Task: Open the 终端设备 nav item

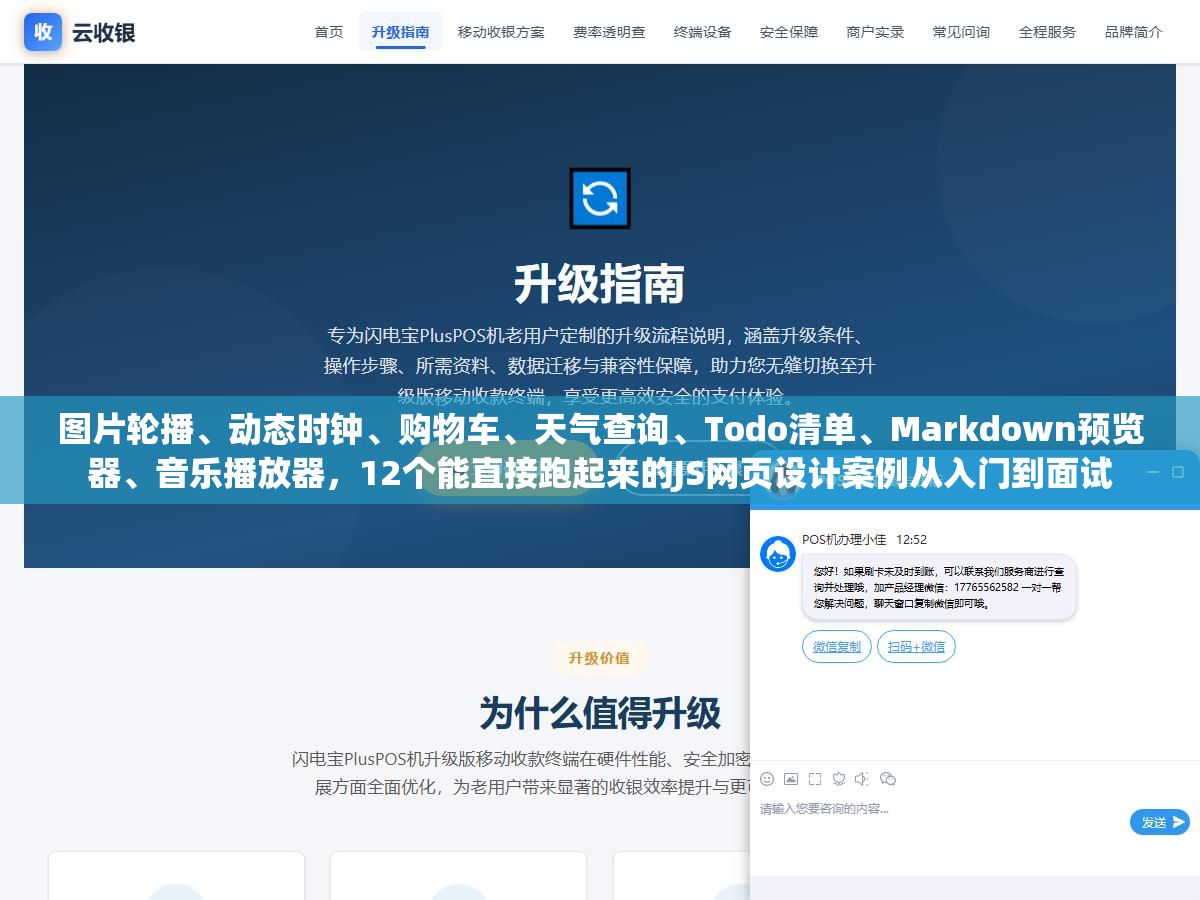Action: tap(703, 32)
